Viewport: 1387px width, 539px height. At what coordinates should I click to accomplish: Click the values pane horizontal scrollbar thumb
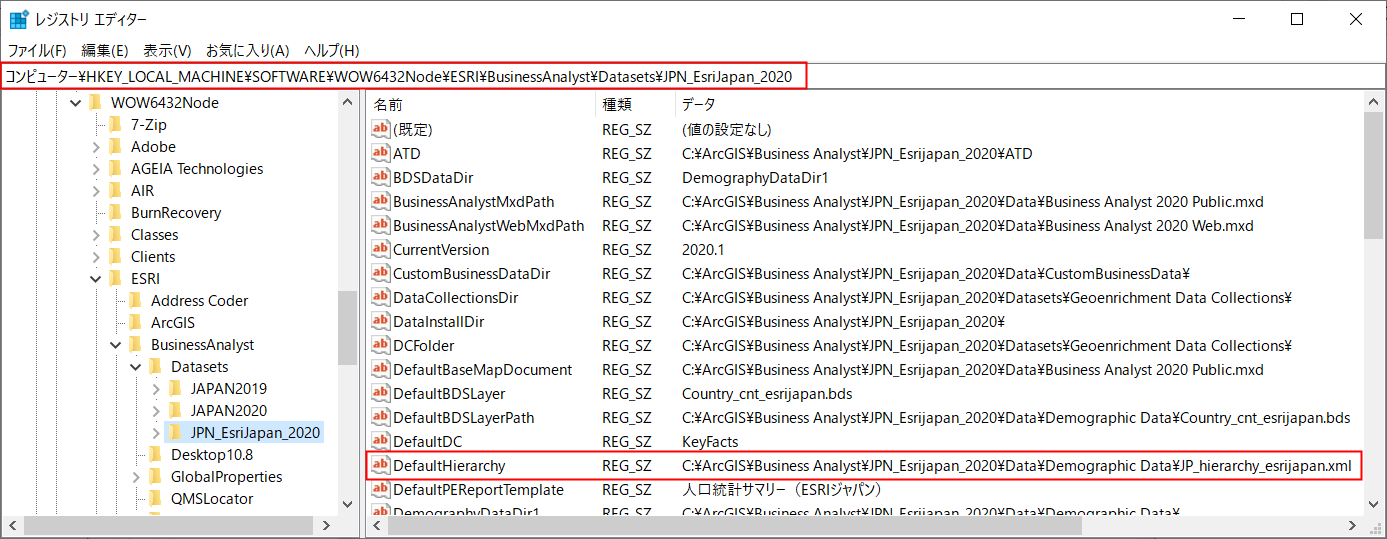point(736,526)
